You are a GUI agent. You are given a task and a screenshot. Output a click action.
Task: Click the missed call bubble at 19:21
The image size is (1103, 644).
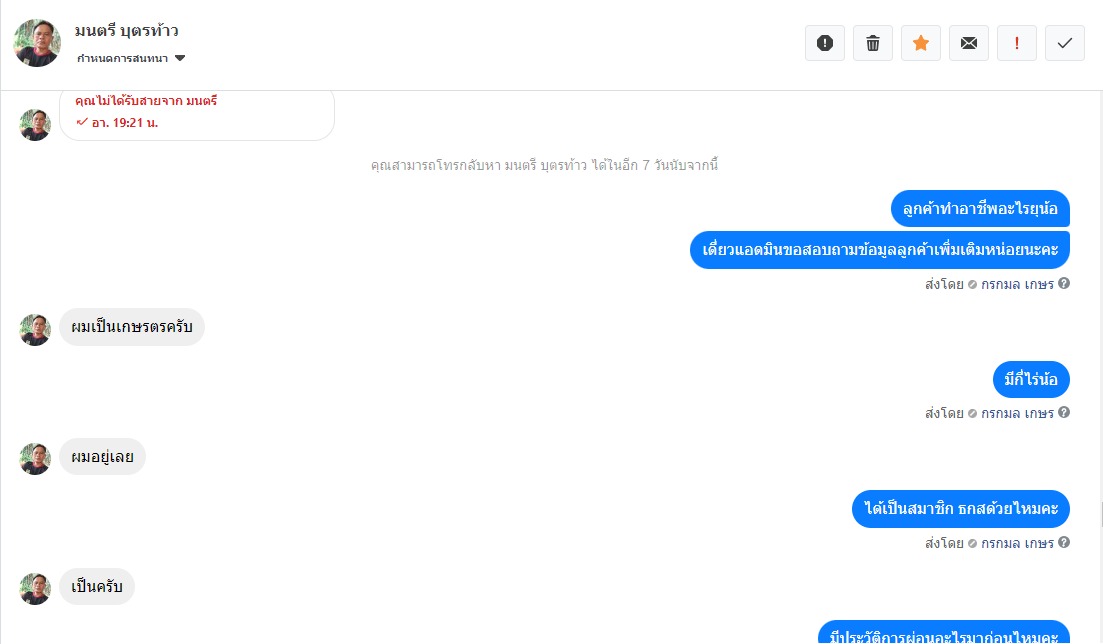click(x=197, y=115)
